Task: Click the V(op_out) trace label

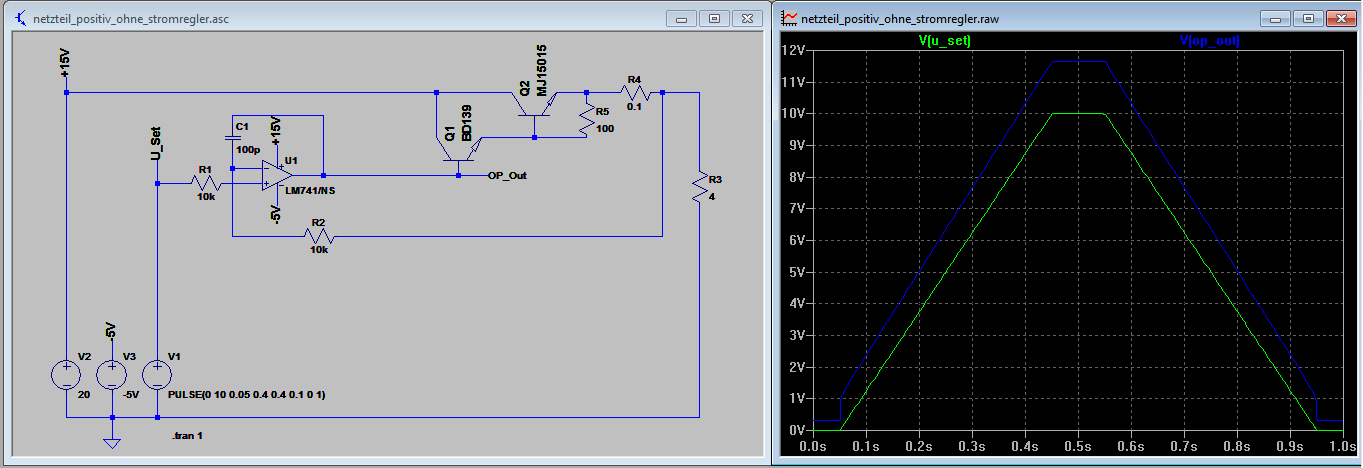Action: [1210, 41]
